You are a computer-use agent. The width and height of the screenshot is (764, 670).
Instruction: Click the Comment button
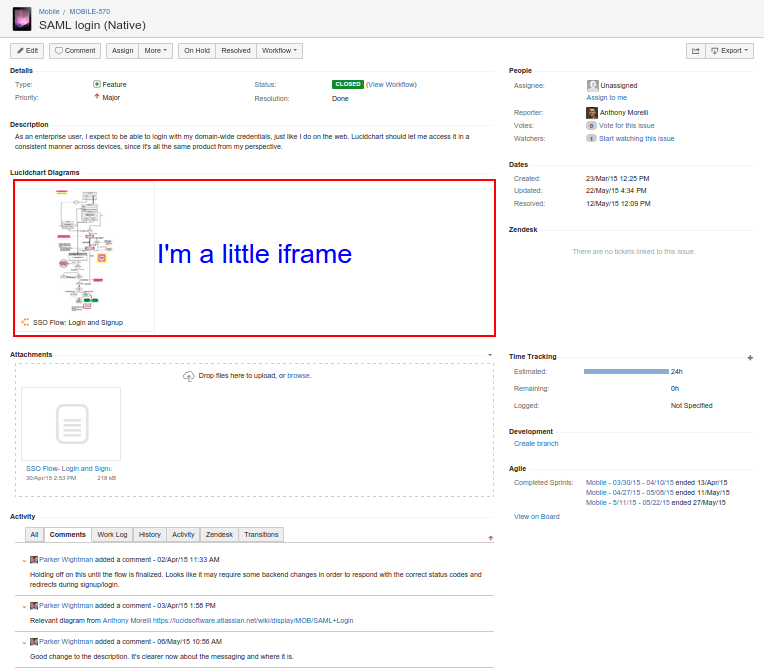click(75, 51)
